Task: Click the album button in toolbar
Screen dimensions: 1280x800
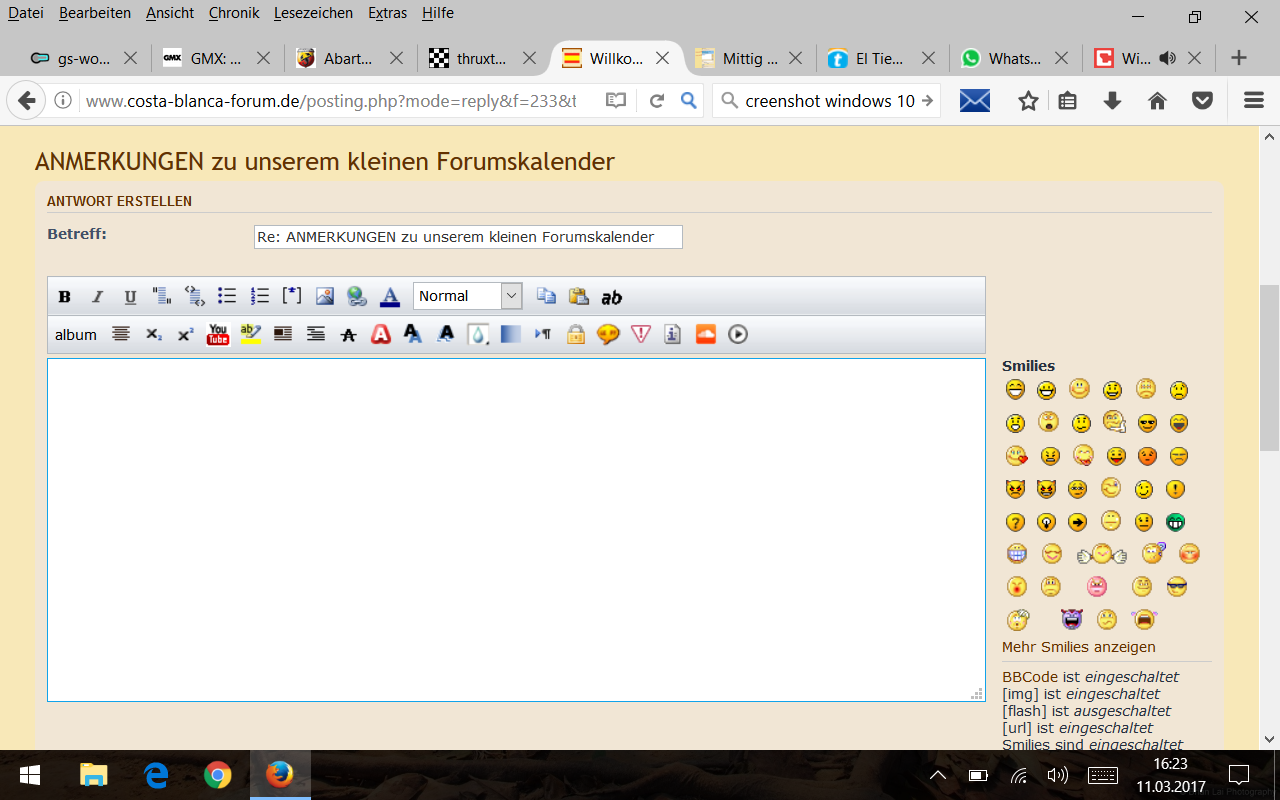Action: pos(76,334)
